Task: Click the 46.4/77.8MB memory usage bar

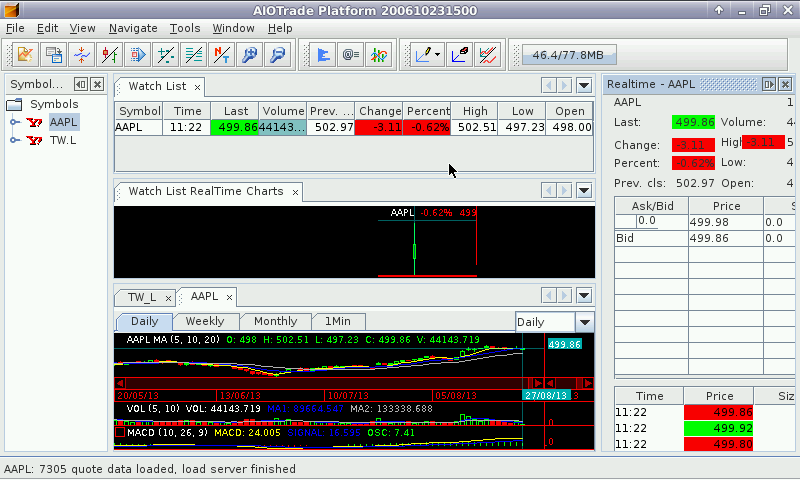Action: [x=568, y=55]
